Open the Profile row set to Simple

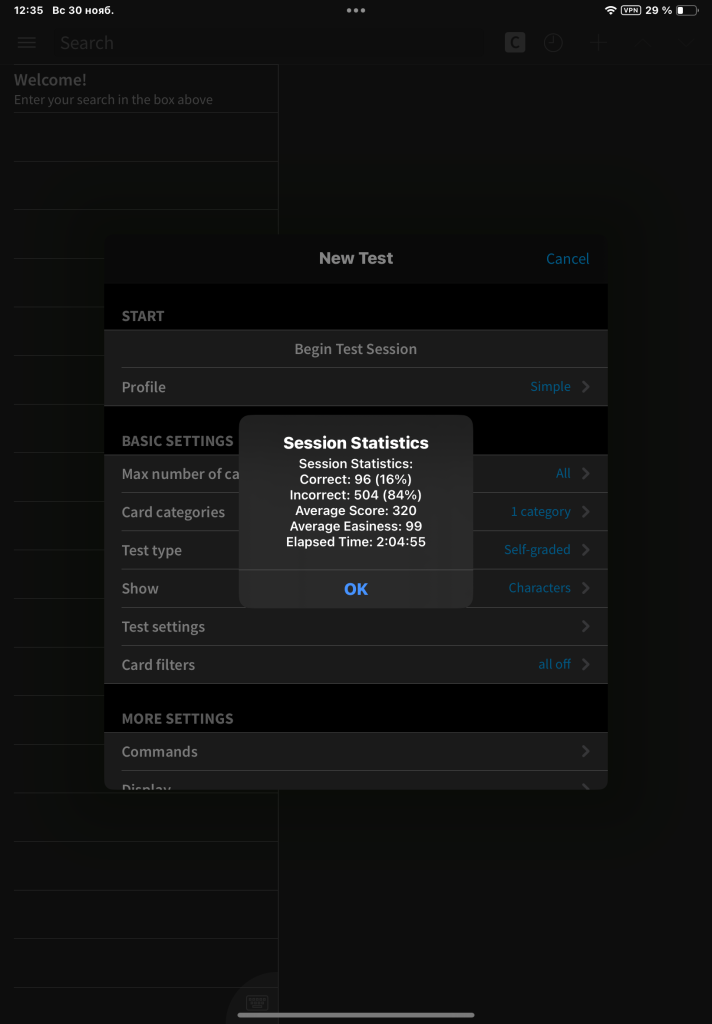click(355, 387)
